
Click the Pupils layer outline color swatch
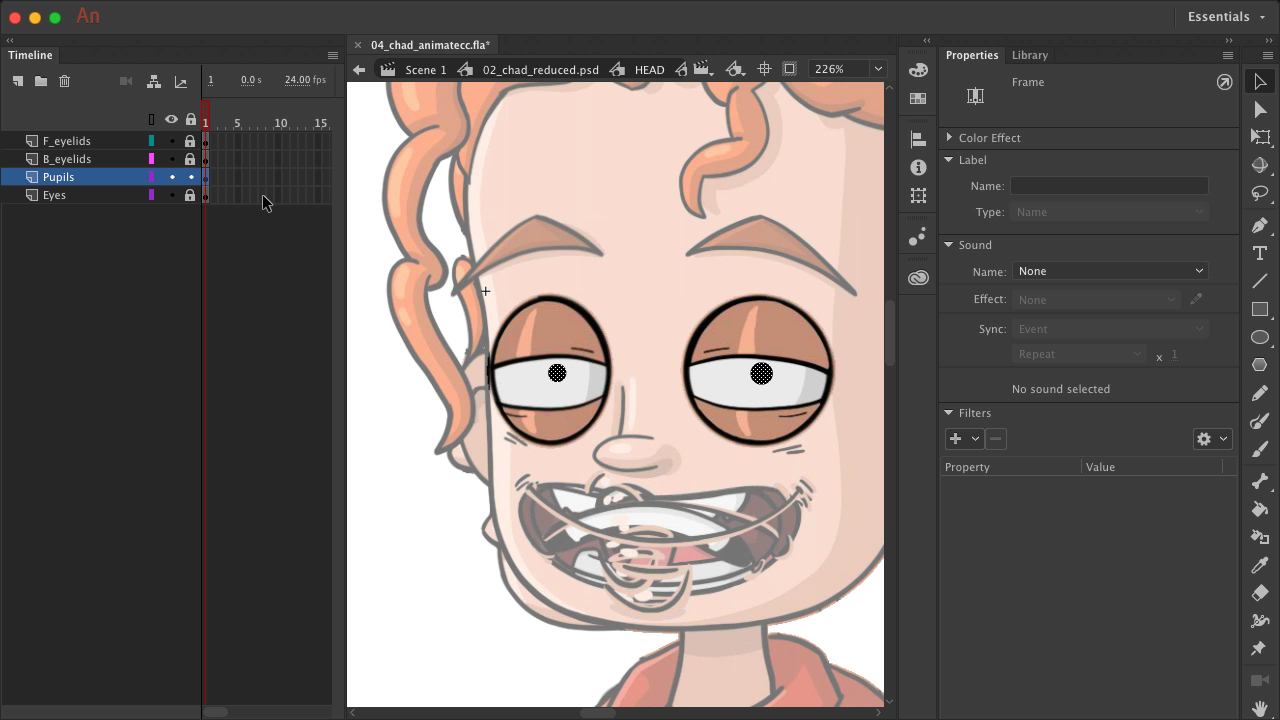(152, 177)
